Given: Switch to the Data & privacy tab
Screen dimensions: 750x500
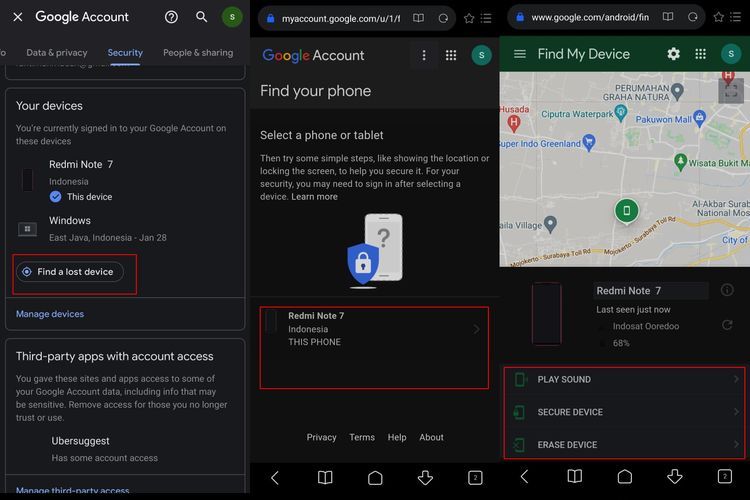Looking at the screenshot, I should point(57,53).
